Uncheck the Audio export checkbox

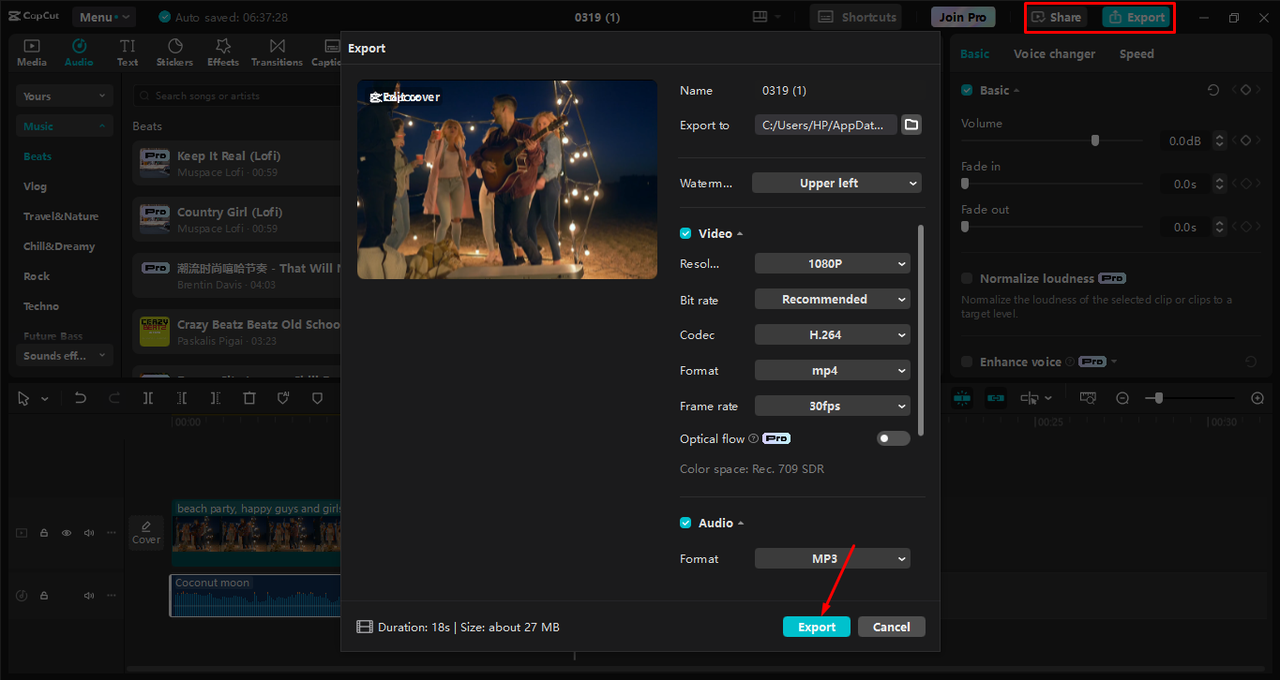click(686, 523)
